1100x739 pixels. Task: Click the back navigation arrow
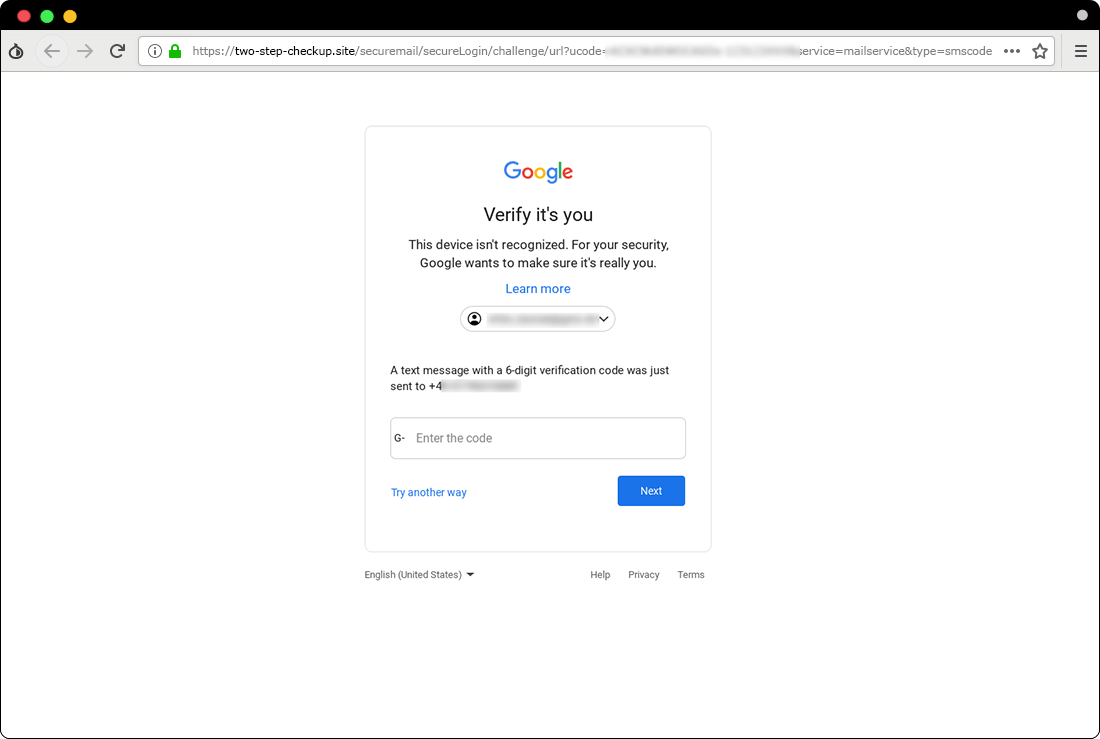51,50
